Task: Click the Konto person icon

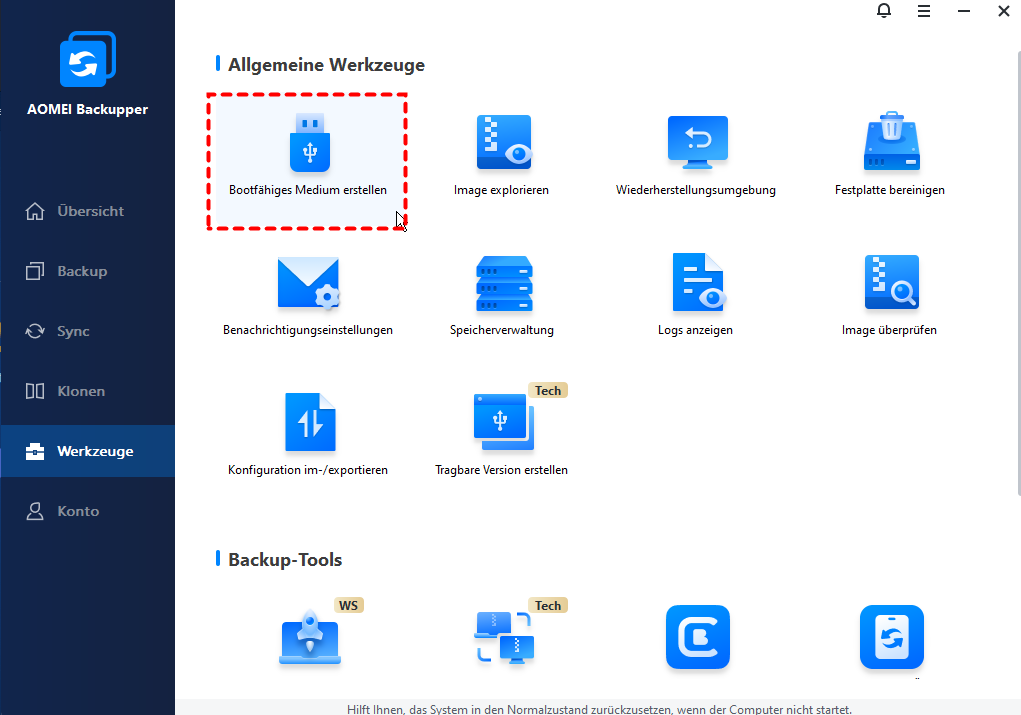Action: pos(35,511)
